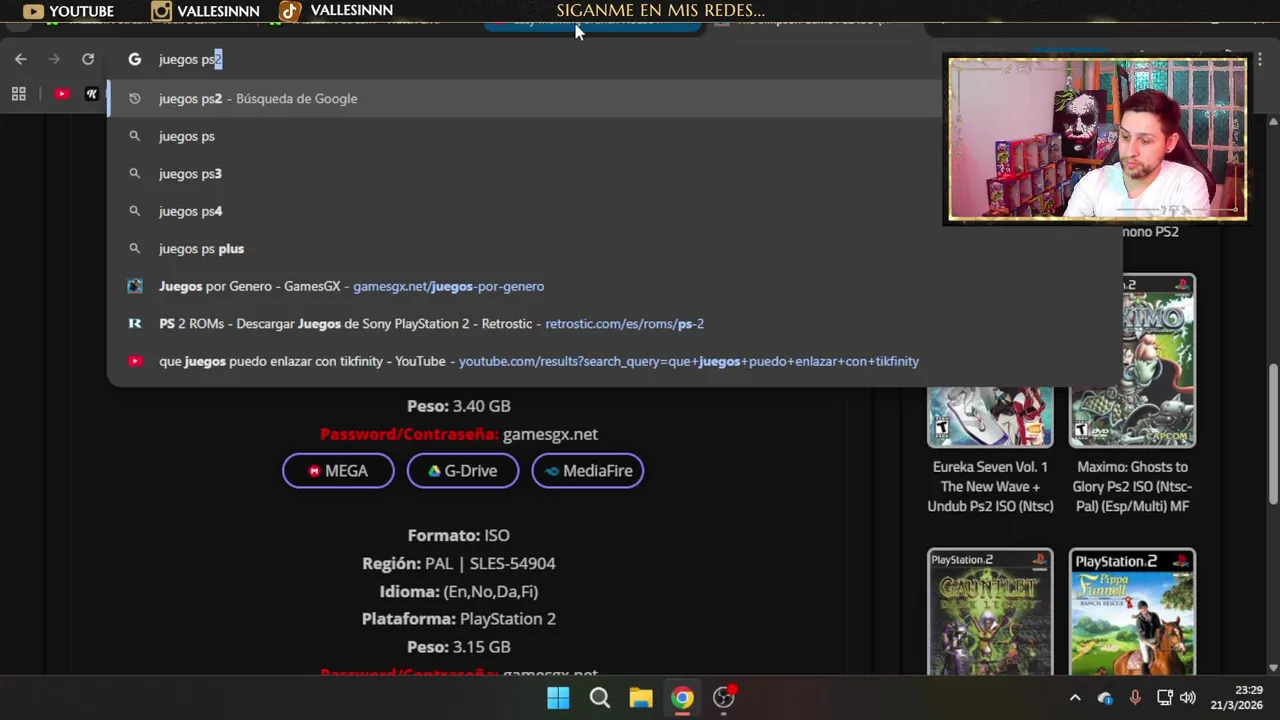This screenshot has width=1280, height=720.
Task: Open the Kick bookmark icon
Action: pos(92,94)
